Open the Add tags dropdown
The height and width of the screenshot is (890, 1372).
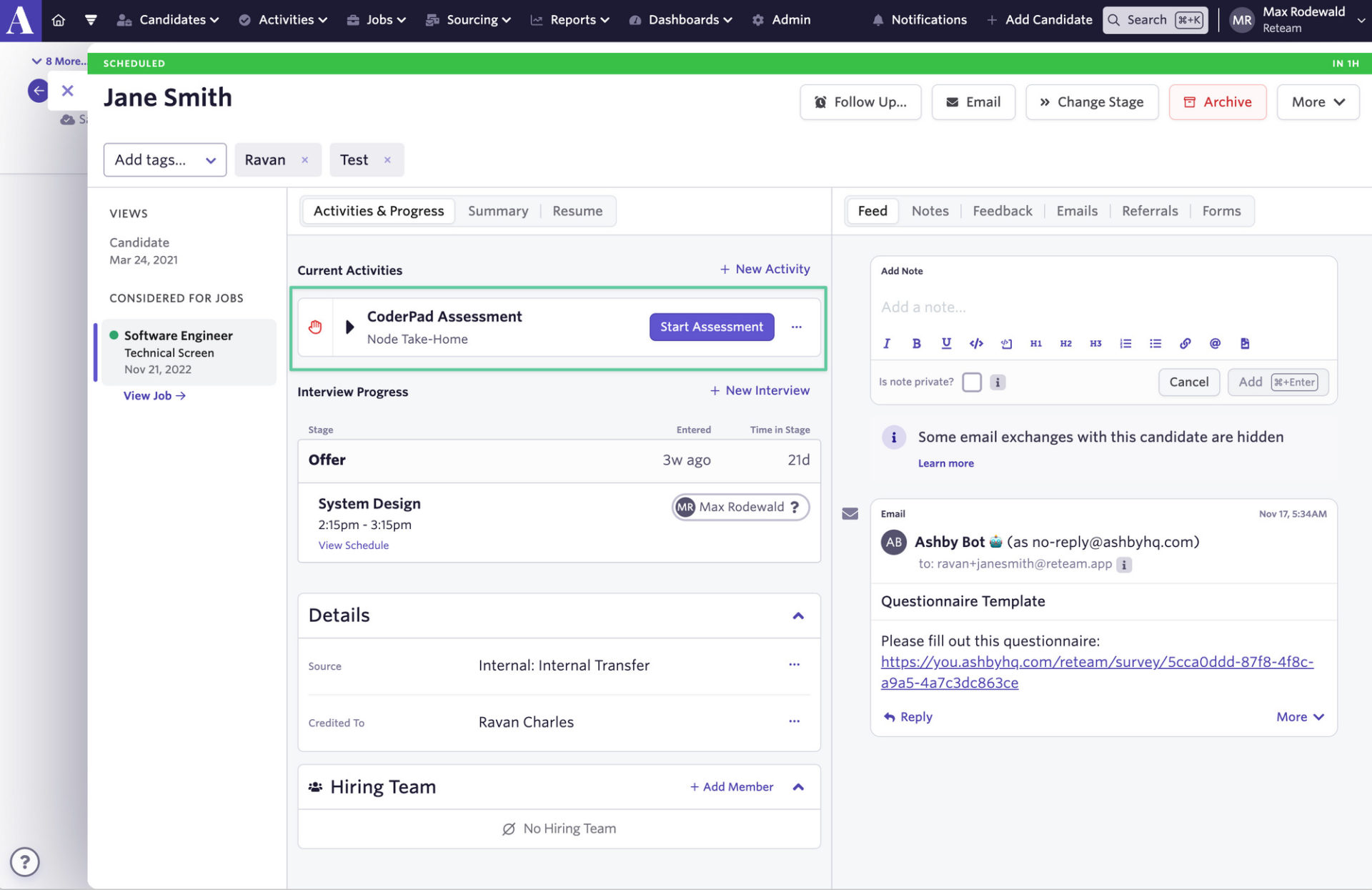165,160
